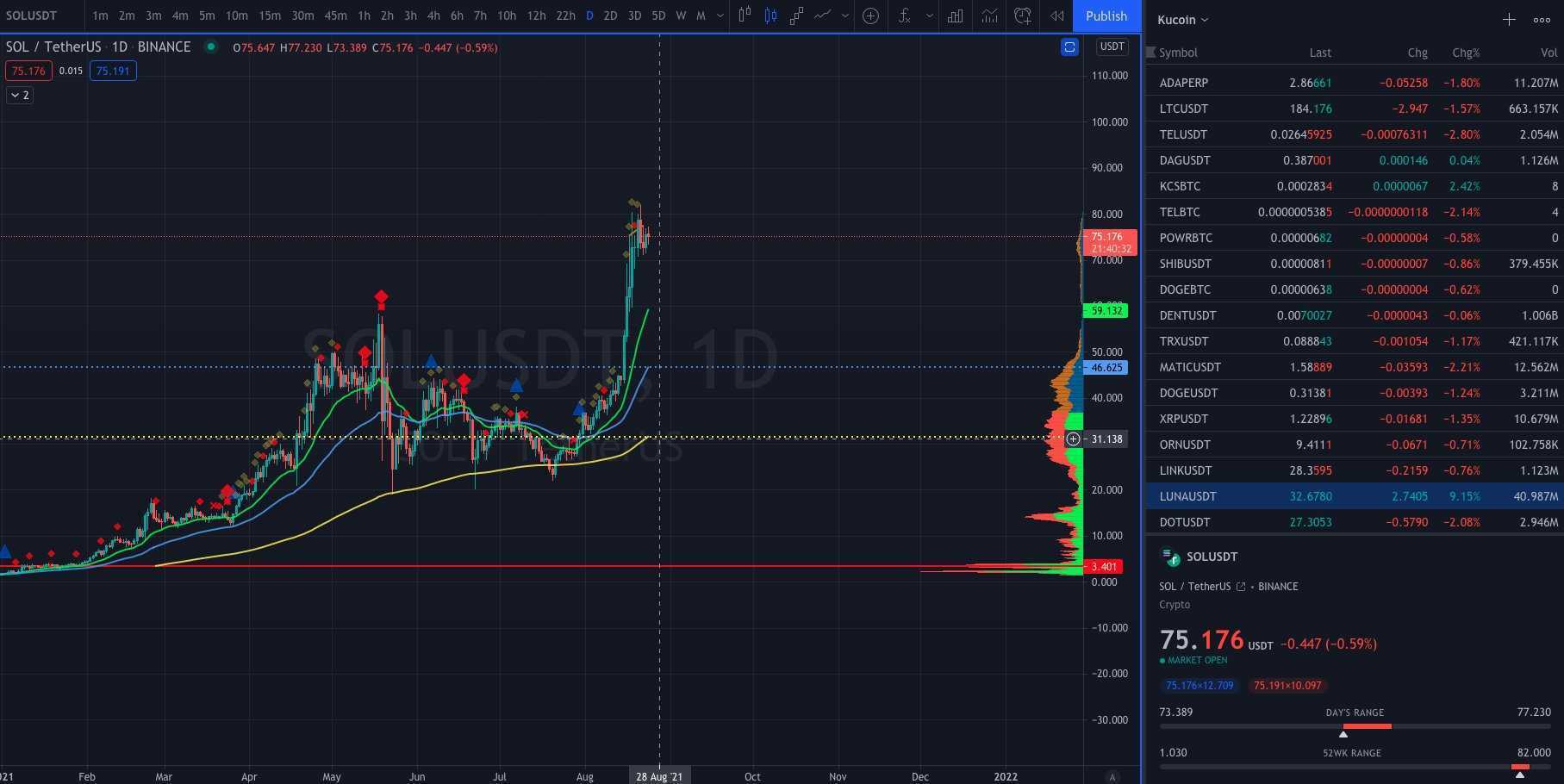Click the SOLUSDT symbol search field
The width and height of the screenshot is (1564, 784).
tap(41, 16)
